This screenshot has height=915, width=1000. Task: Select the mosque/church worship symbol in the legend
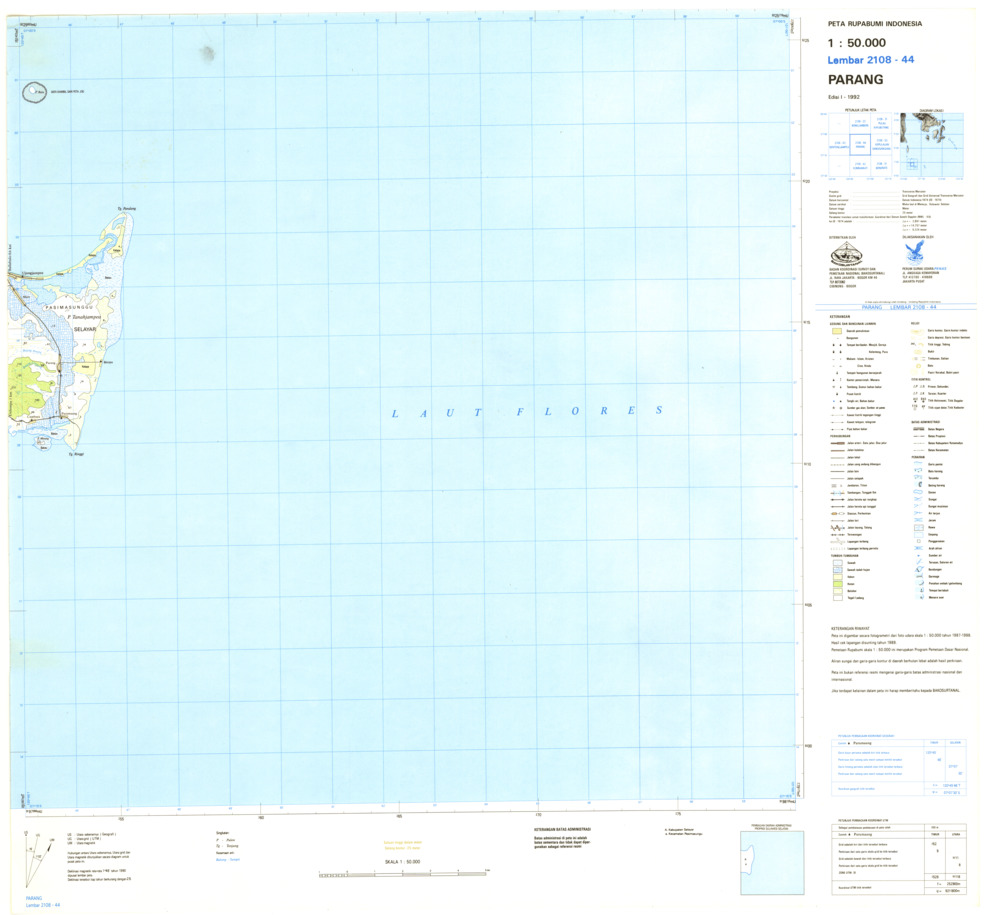(833, 345)
